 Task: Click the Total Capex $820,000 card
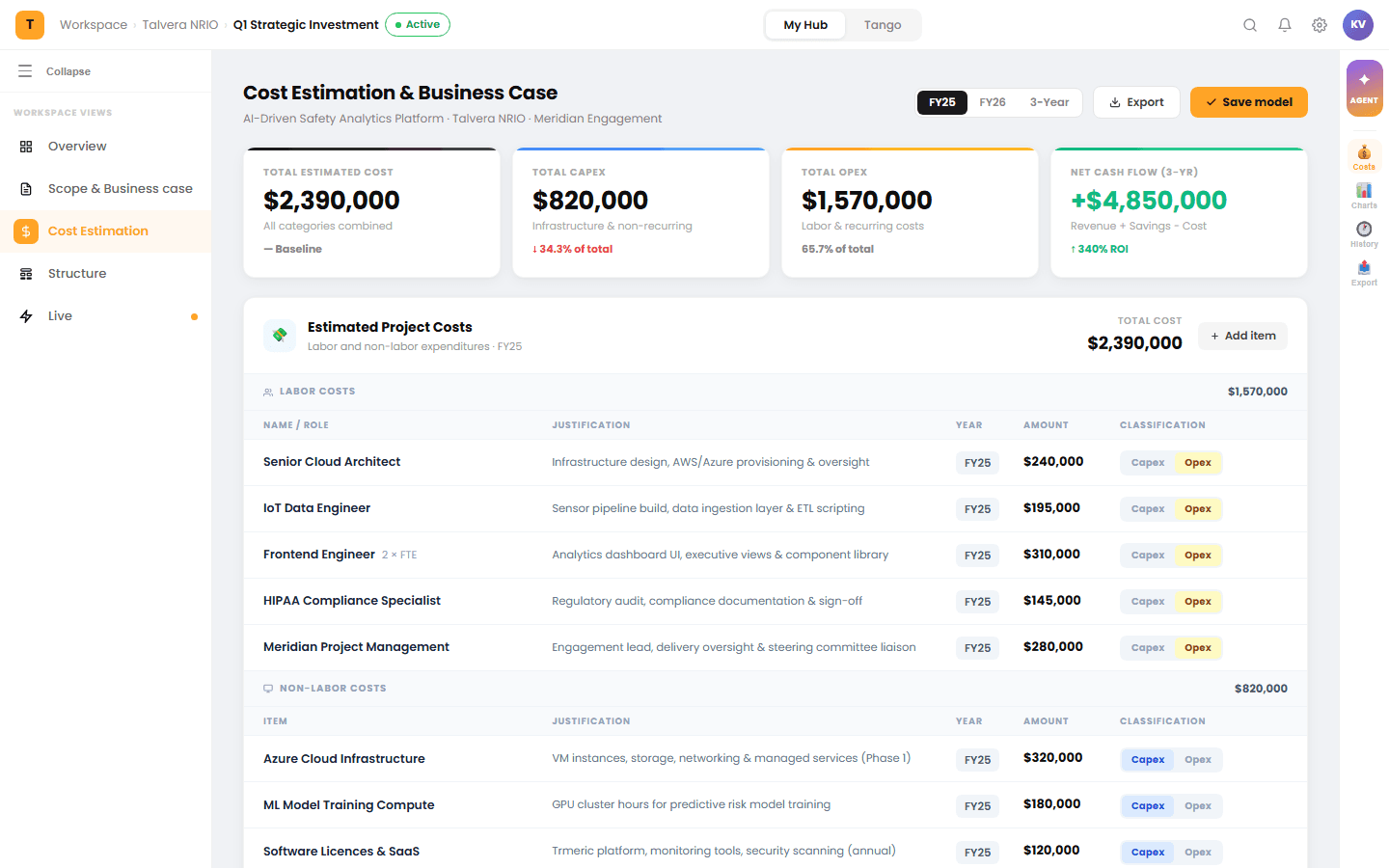[640, 212]
